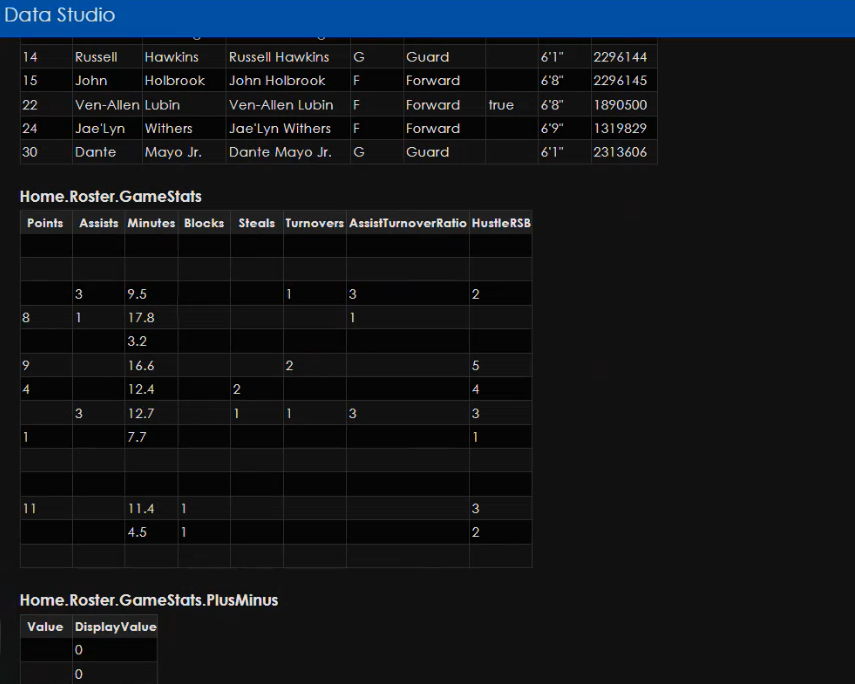Select the 'true' cell in Lubin's row
This screenshot has width=855, height=684.
click(x=501, y=105)
